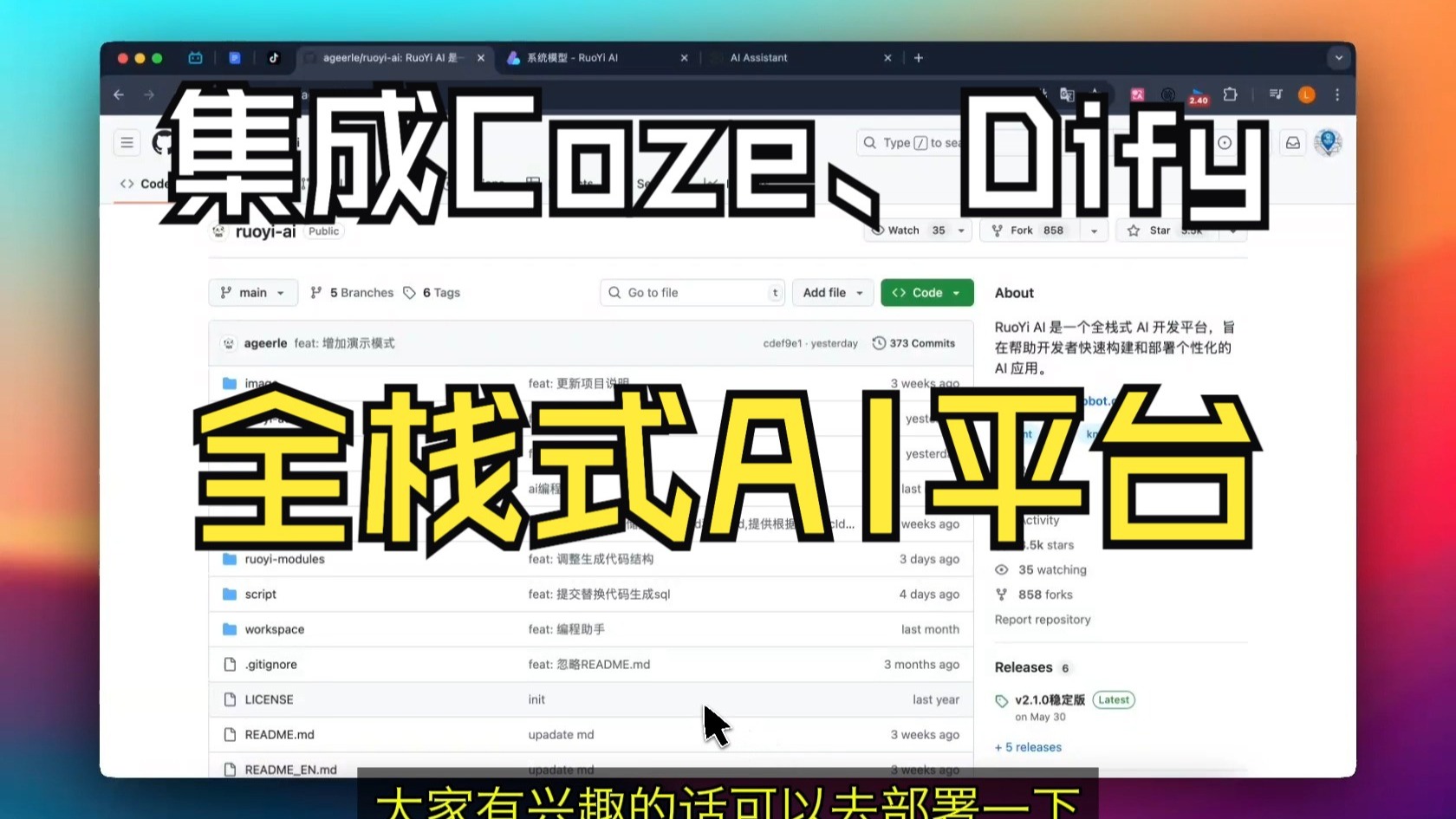The width and height of the screenshot is (1456, 819).
Task: Open the TikTok pinned tab
Action: [274, 58]
